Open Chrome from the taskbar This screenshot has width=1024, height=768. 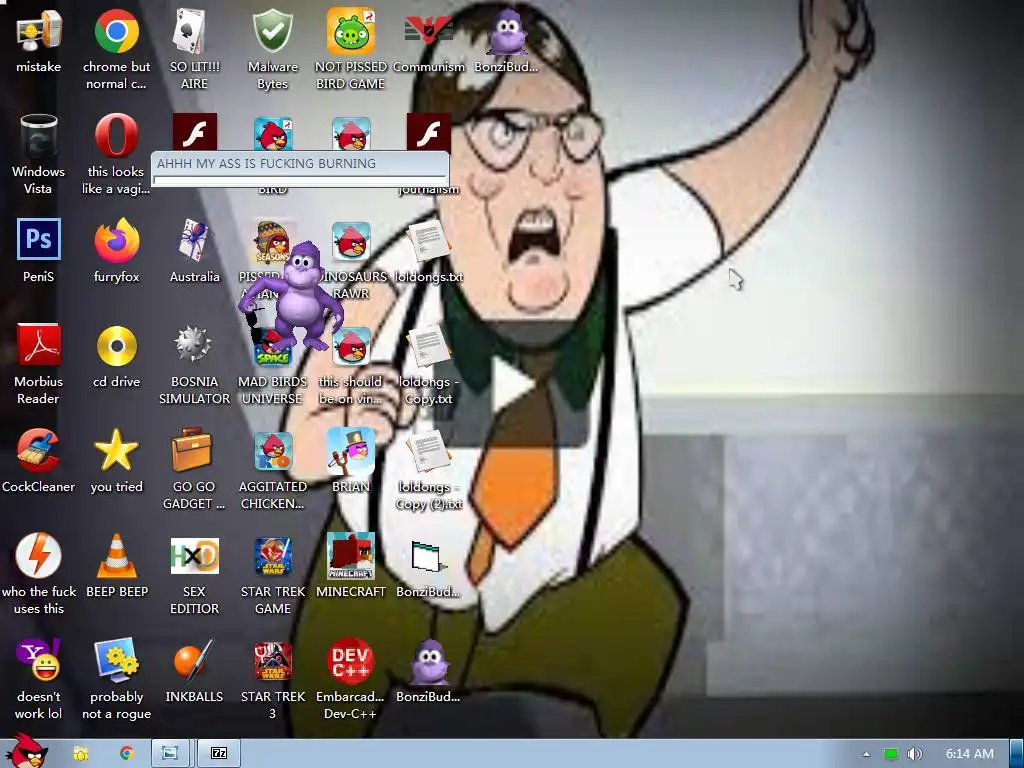point(127,754)
